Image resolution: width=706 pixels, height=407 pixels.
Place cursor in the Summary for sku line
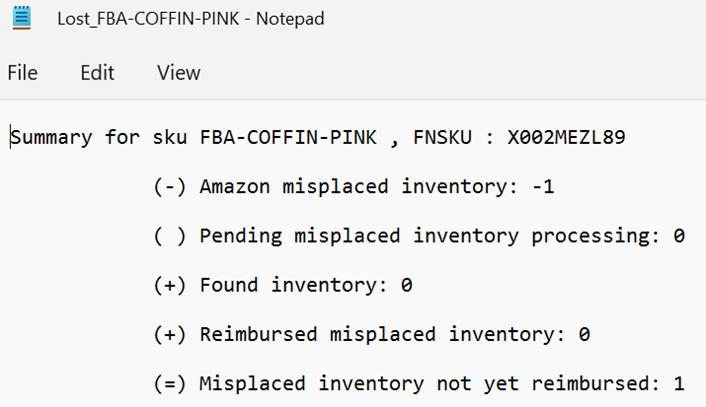point(318,137)
